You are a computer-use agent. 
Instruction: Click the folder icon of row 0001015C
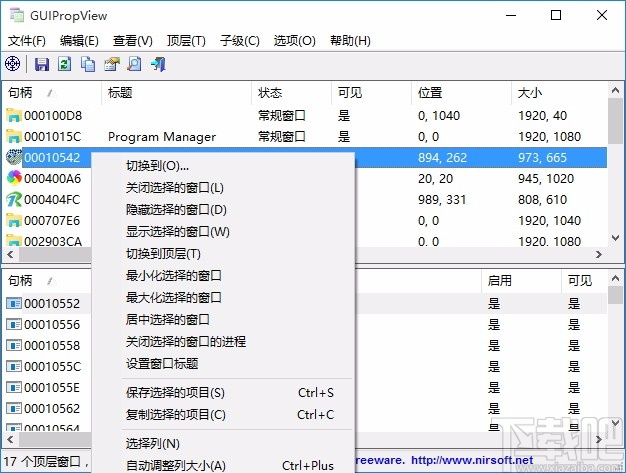point(14,137)
